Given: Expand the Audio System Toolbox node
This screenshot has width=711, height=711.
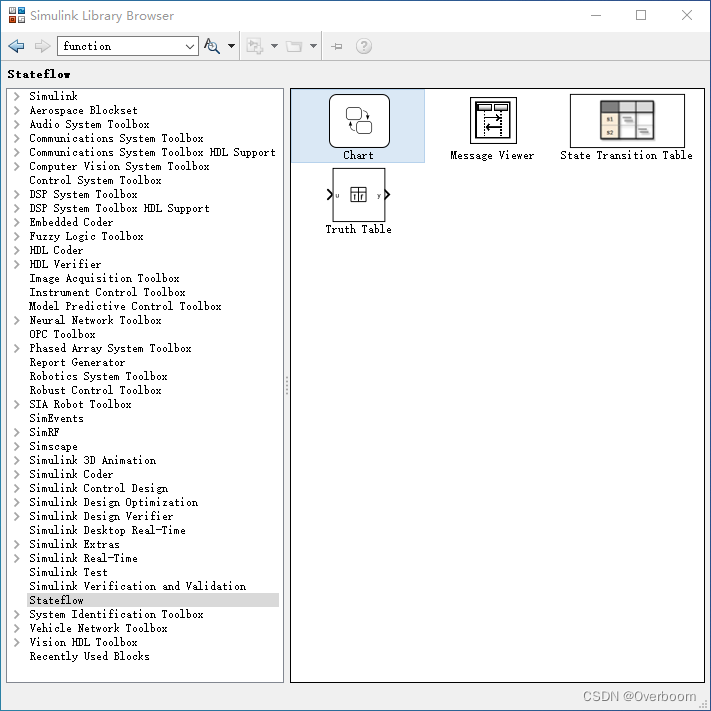Looking at the screenshot, I should point(17,124).
